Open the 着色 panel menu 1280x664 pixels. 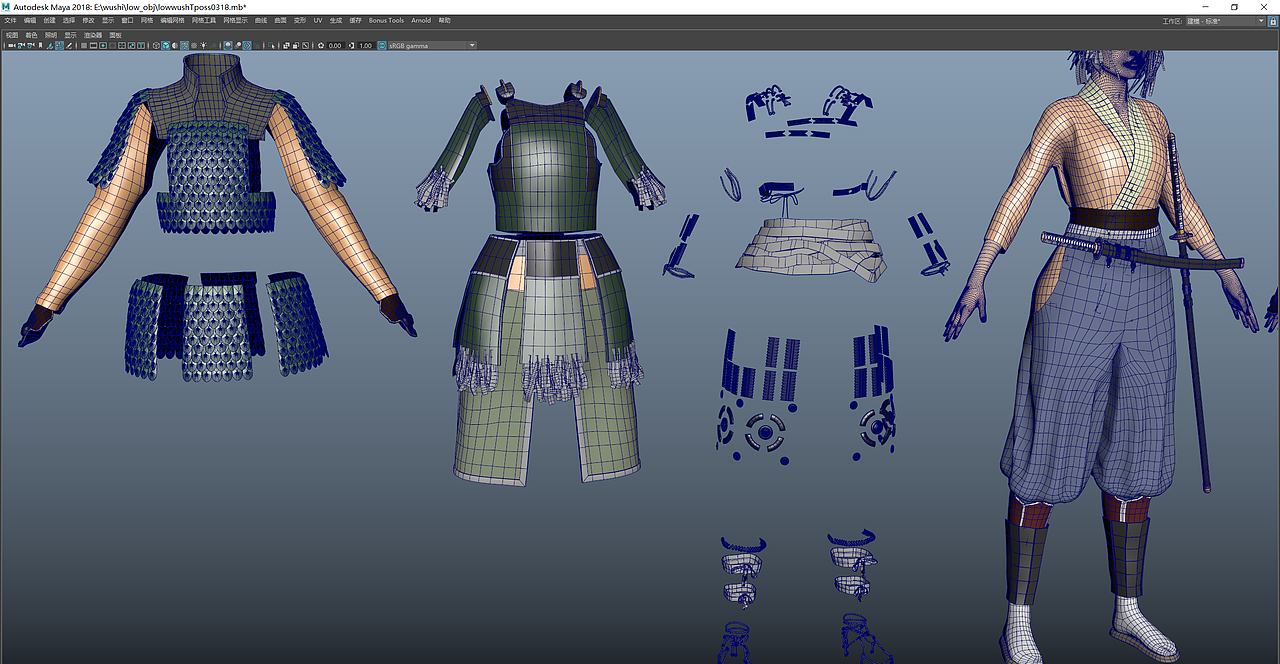(31, 35)
